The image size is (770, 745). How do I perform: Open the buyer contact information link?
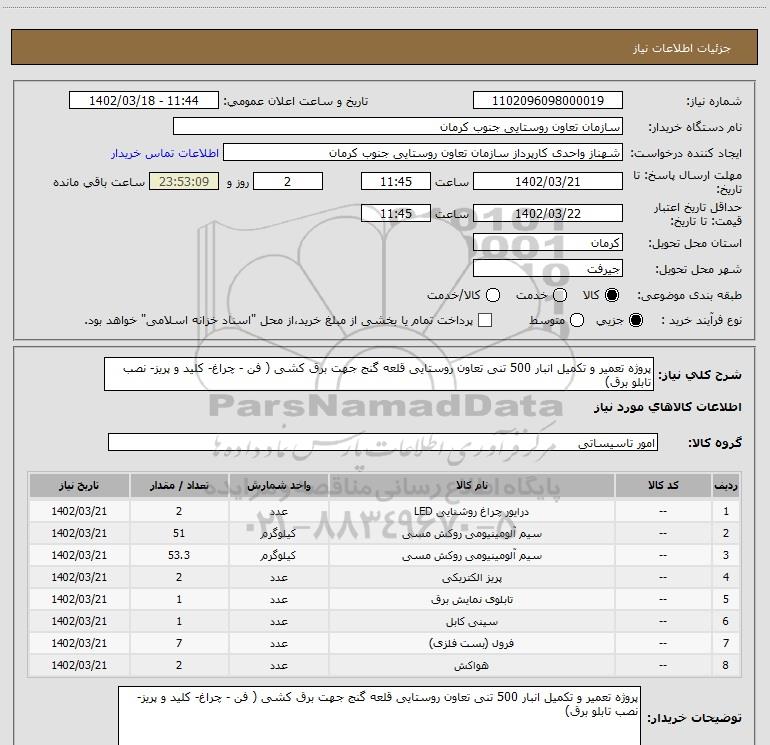[165, 153]
